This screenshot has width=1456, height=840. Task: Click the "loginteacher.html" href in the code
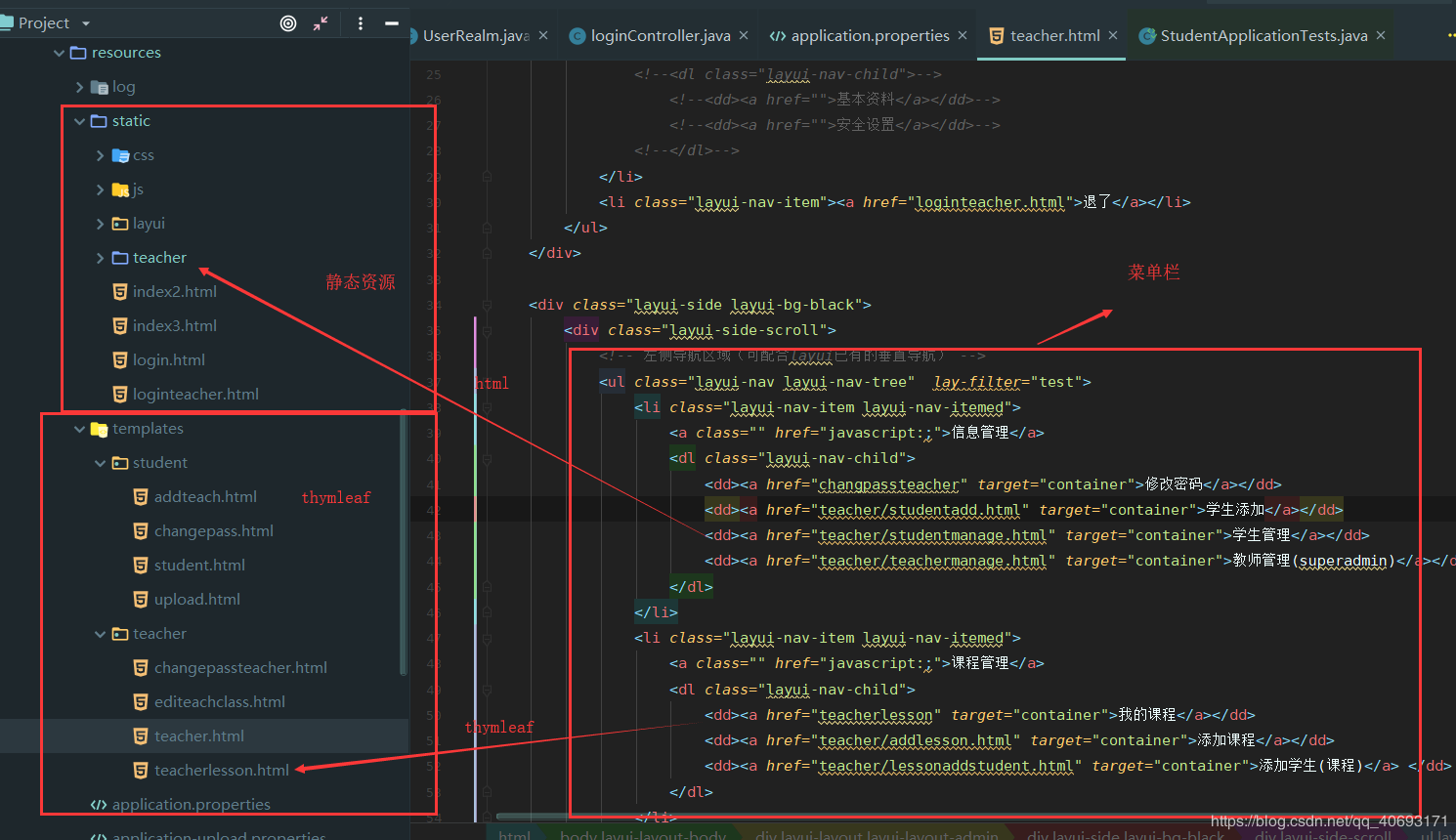tap(990, 202)
